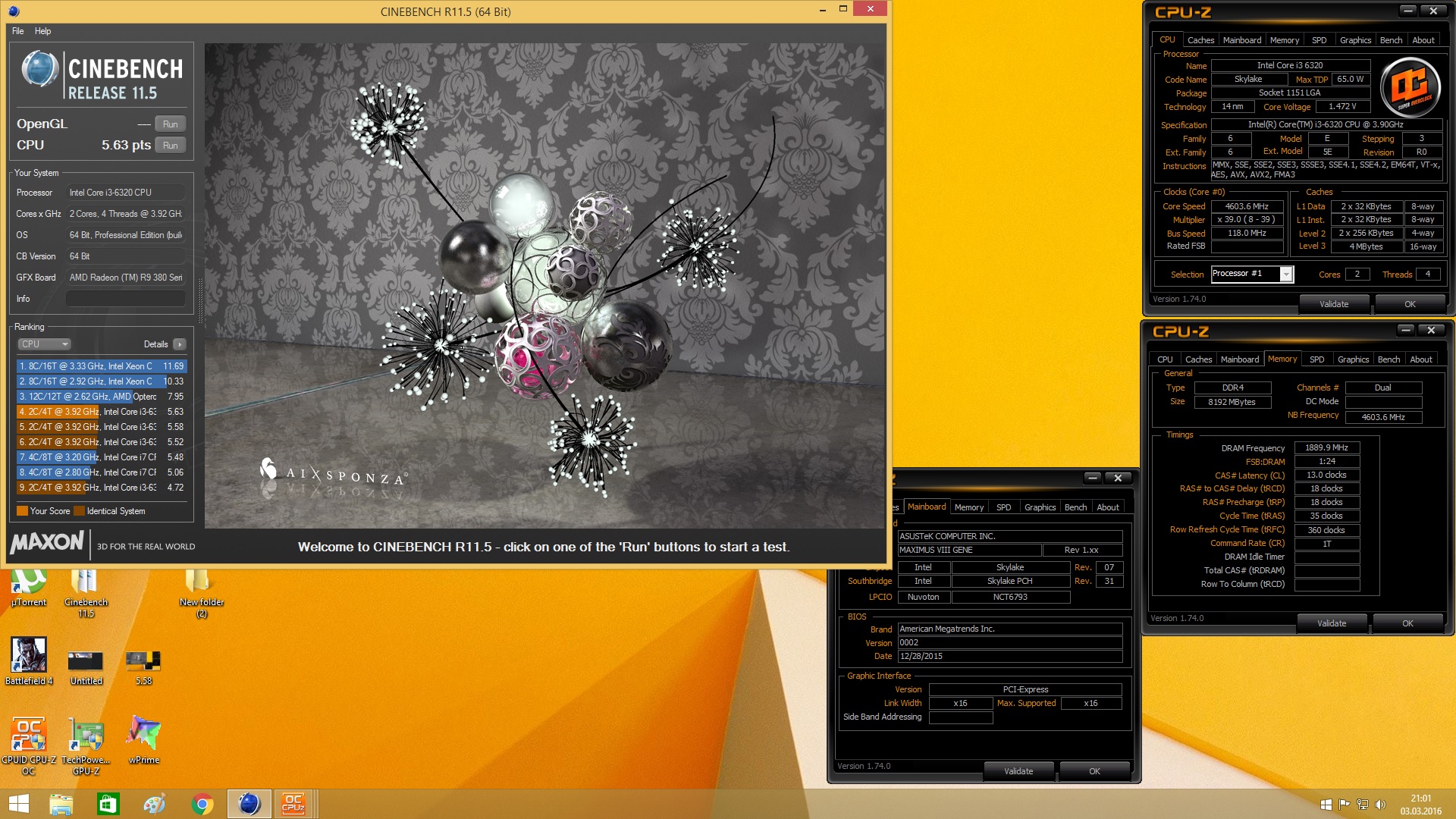Image resolution: width=1456 pixels, height=819 pixels.
Task: Open the Windows Start button
Action: click(x=18, y=804)
